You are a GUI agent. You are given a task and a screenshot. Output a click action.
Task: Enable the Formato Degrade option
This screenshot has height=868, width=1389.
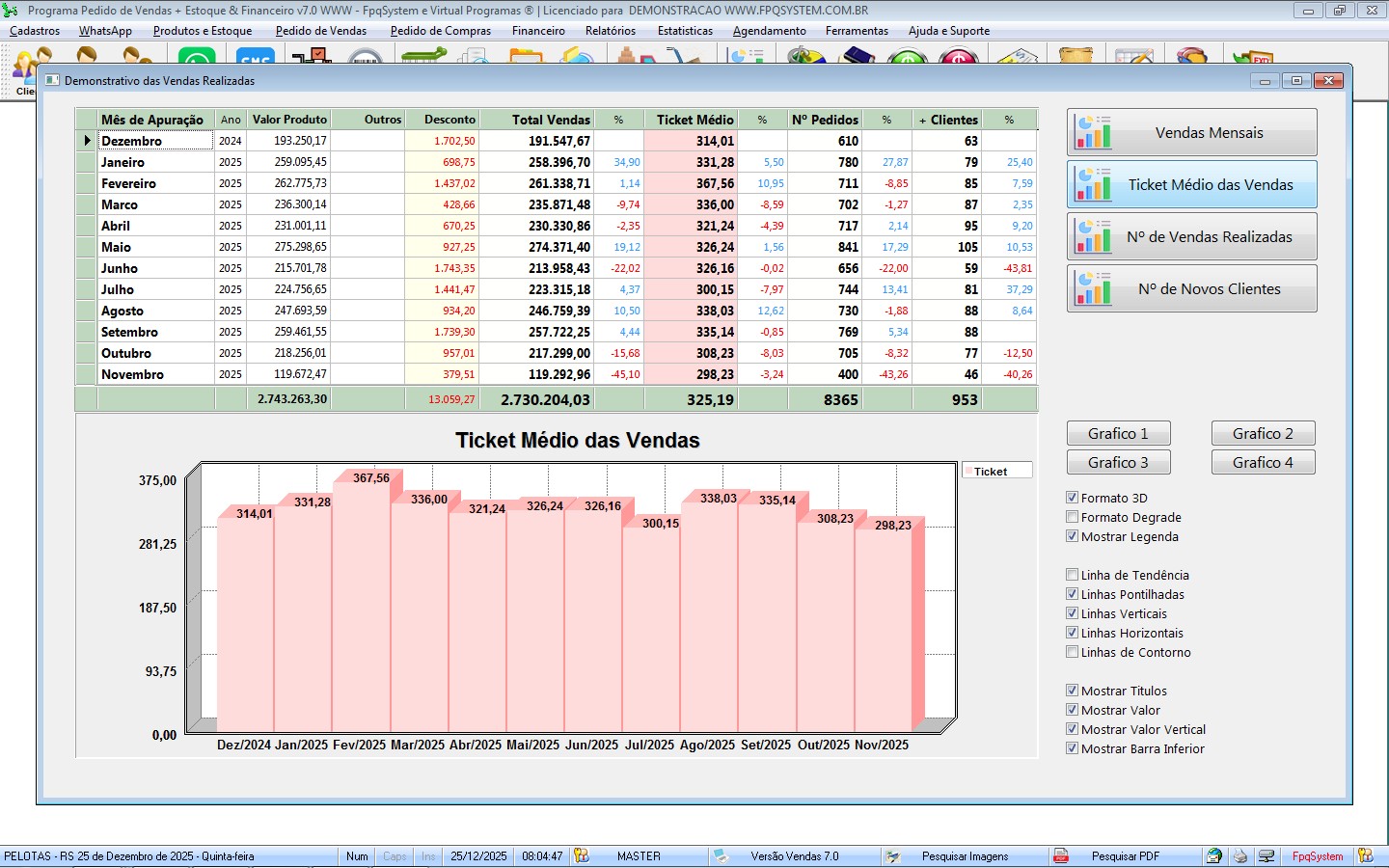pos(1072,517)
